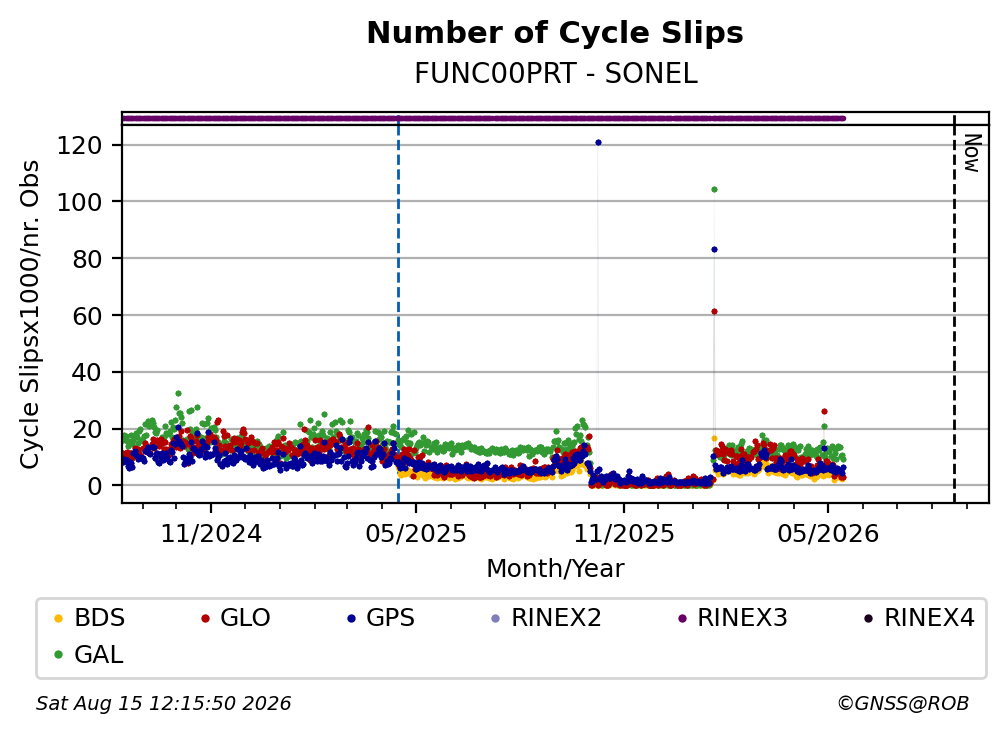The image size is (1008, 734).
Task: Click the GLO red legend marker
Action: 205,619
